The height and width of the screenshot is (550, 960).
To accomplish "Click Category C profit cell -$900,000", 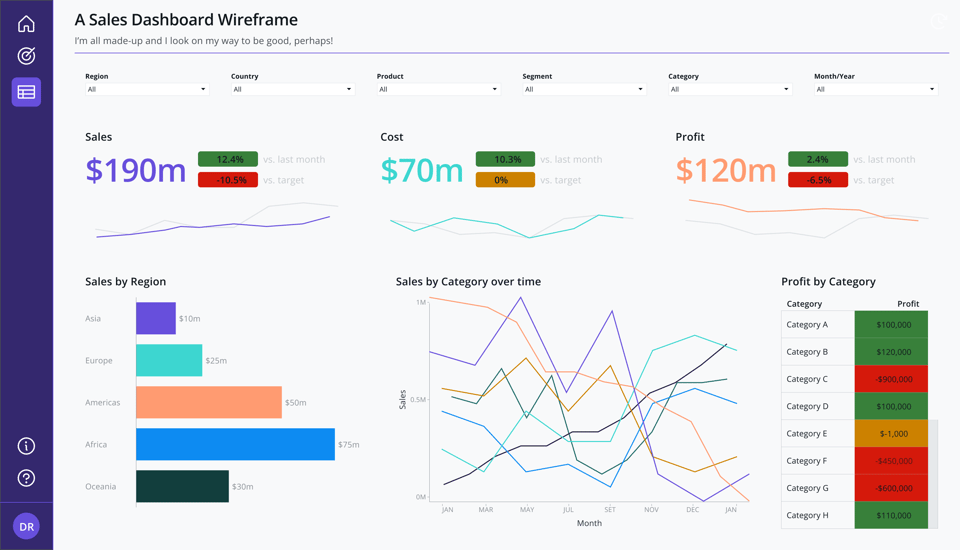I will pos(891,379).
